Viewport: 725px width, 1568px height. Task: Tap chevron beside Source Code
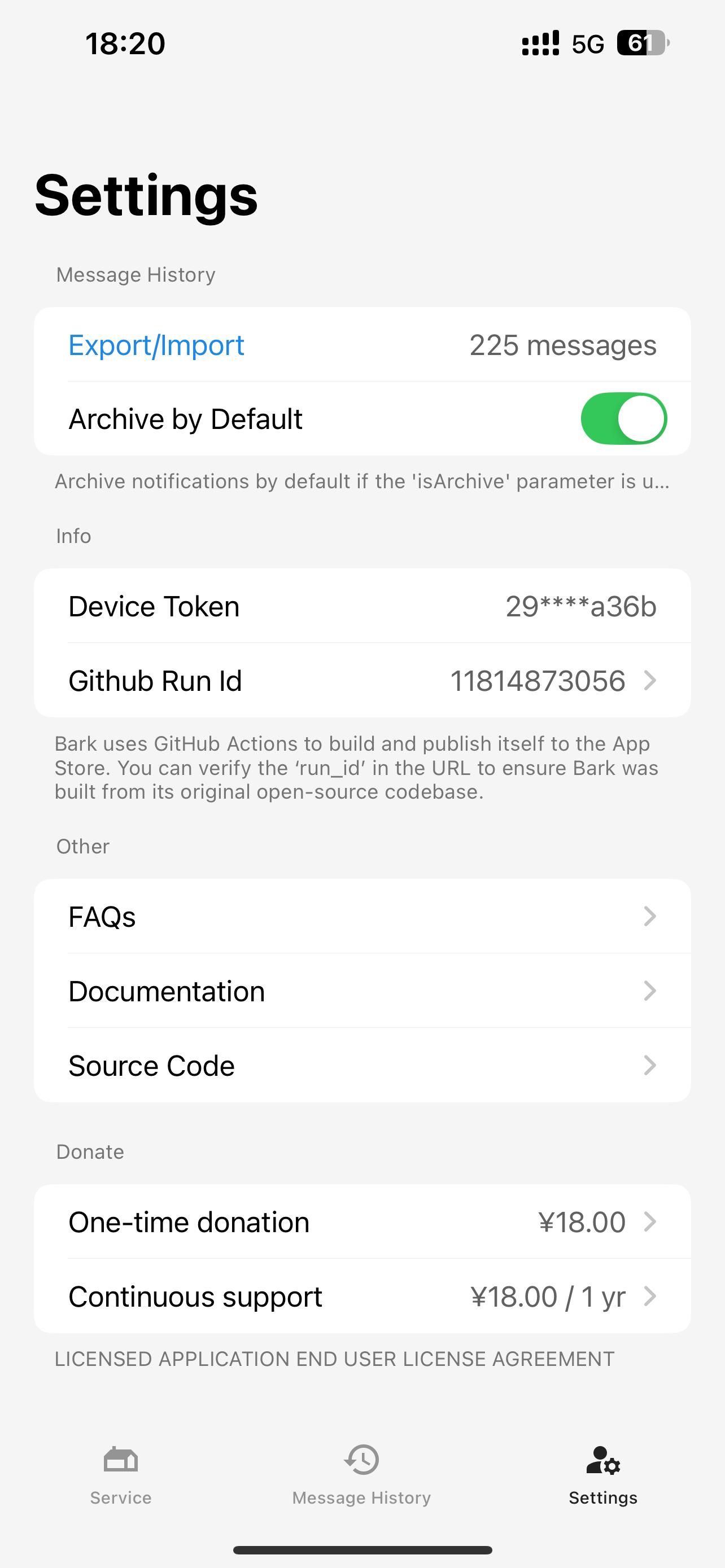click(649, 1065)
